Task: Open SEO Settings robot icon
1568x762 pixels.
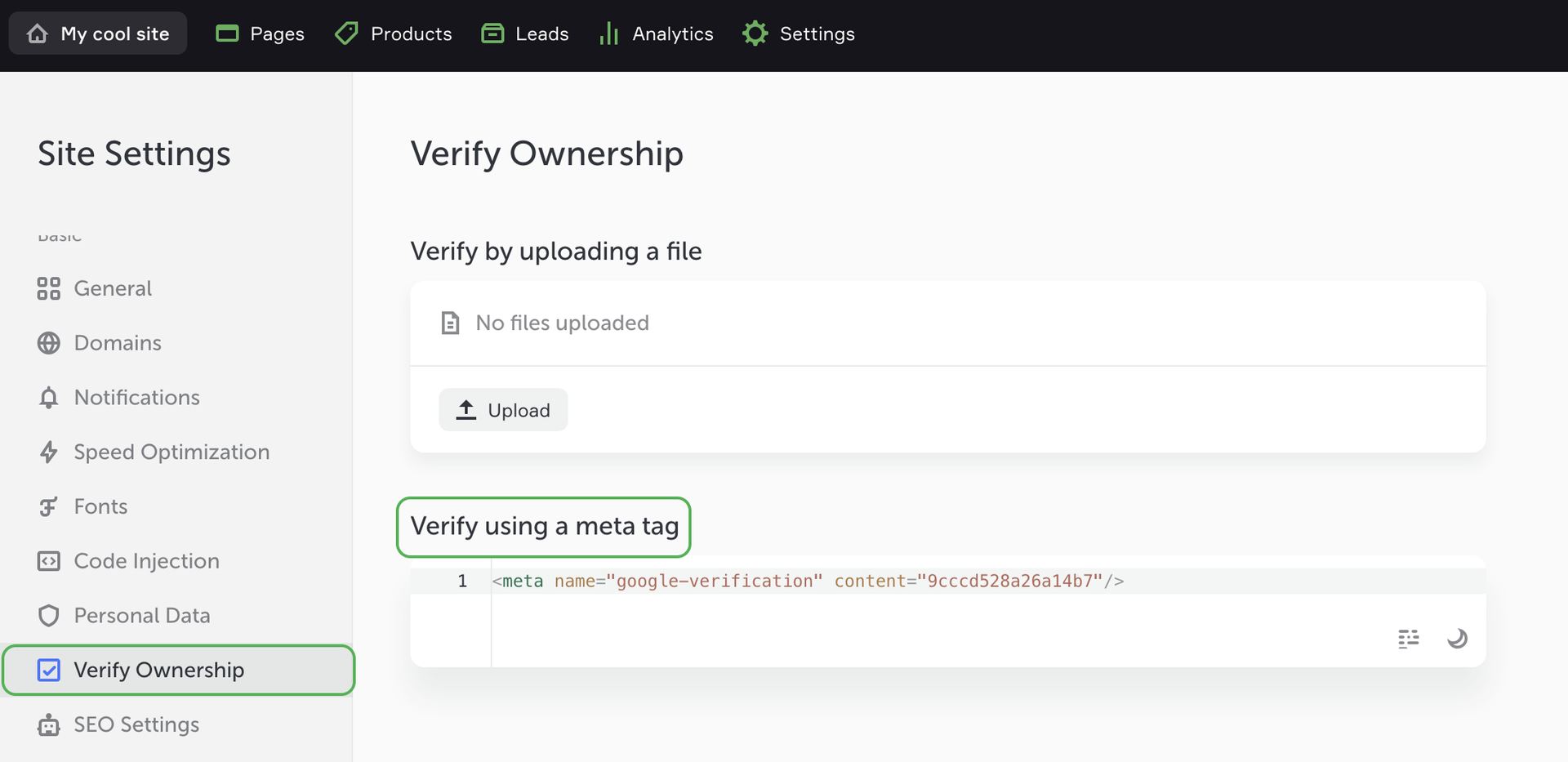Action: tap(49, 724)
